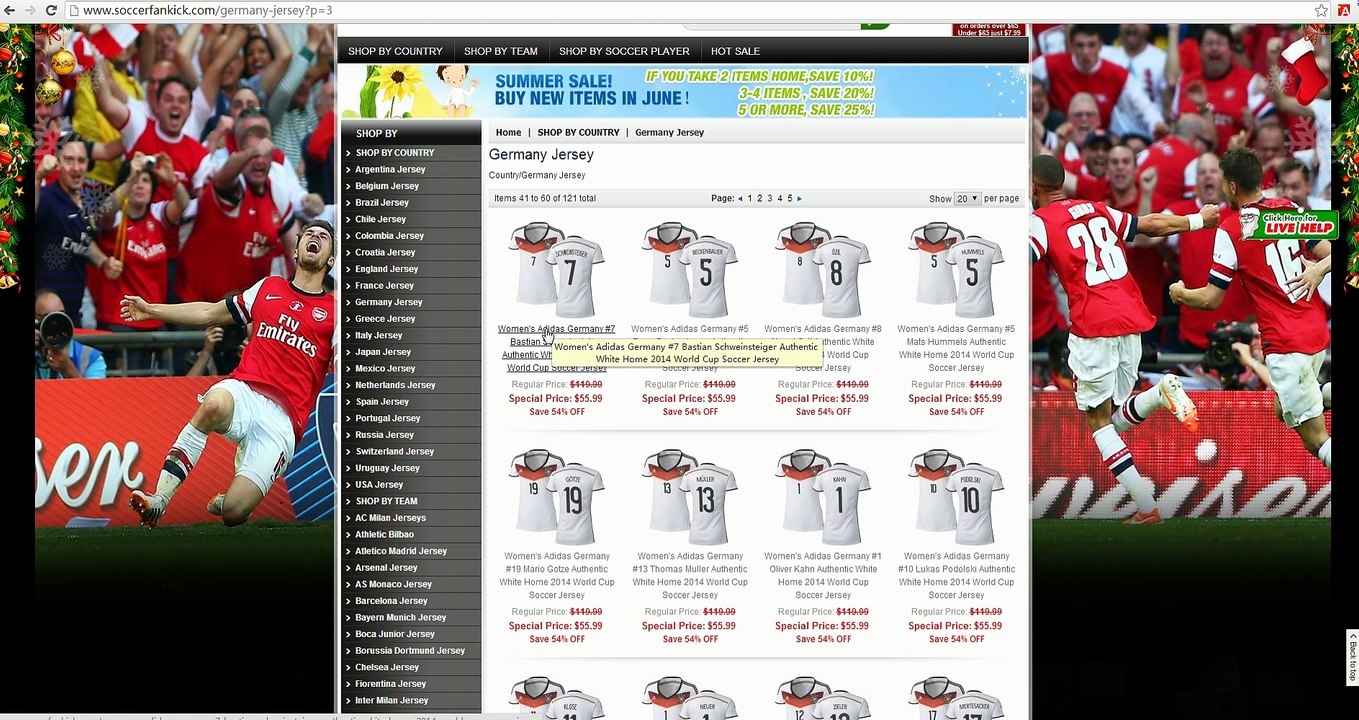Open the Show per page dropdown
The image size is (1359, 720).
967,199
